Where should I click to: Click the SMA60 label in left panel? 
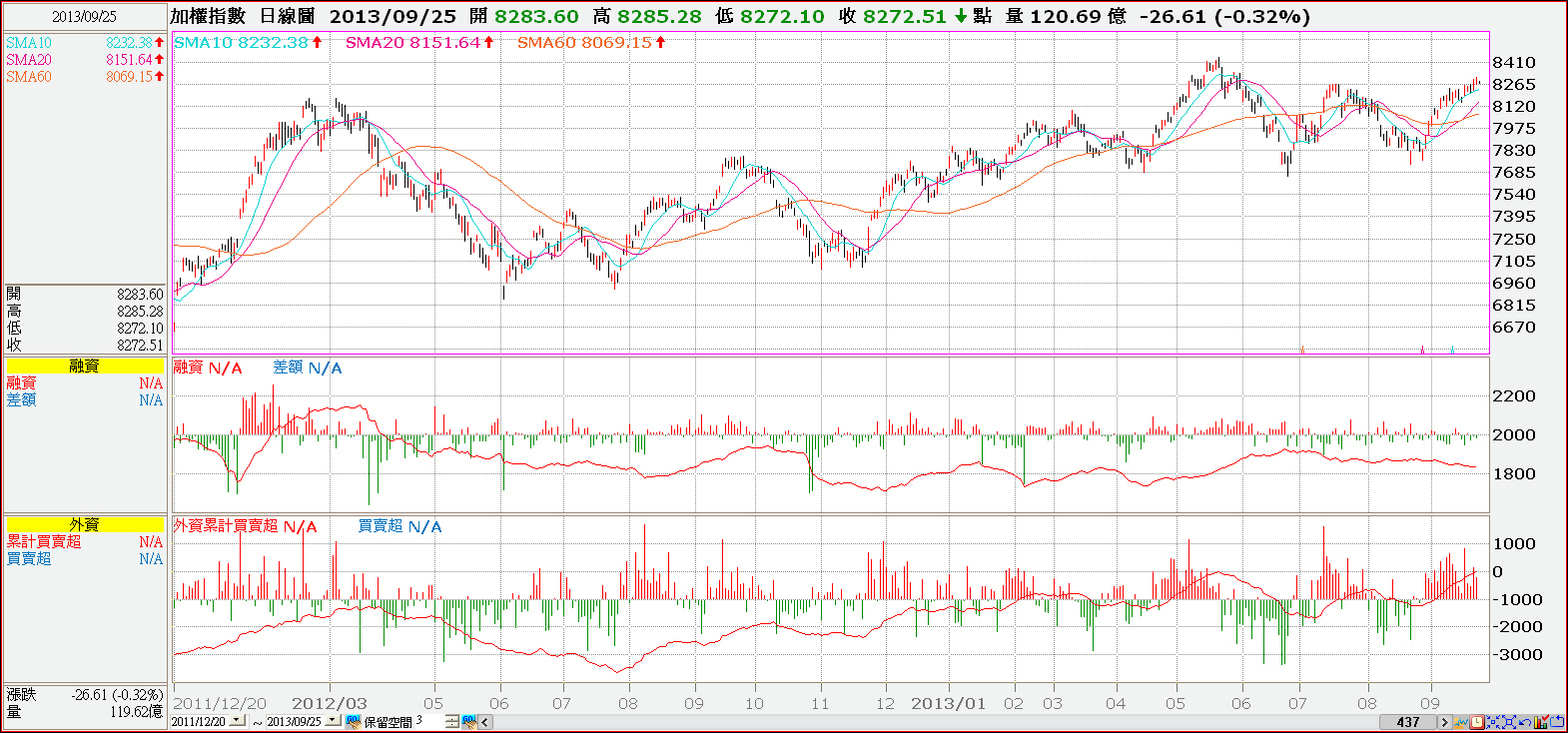29,77
